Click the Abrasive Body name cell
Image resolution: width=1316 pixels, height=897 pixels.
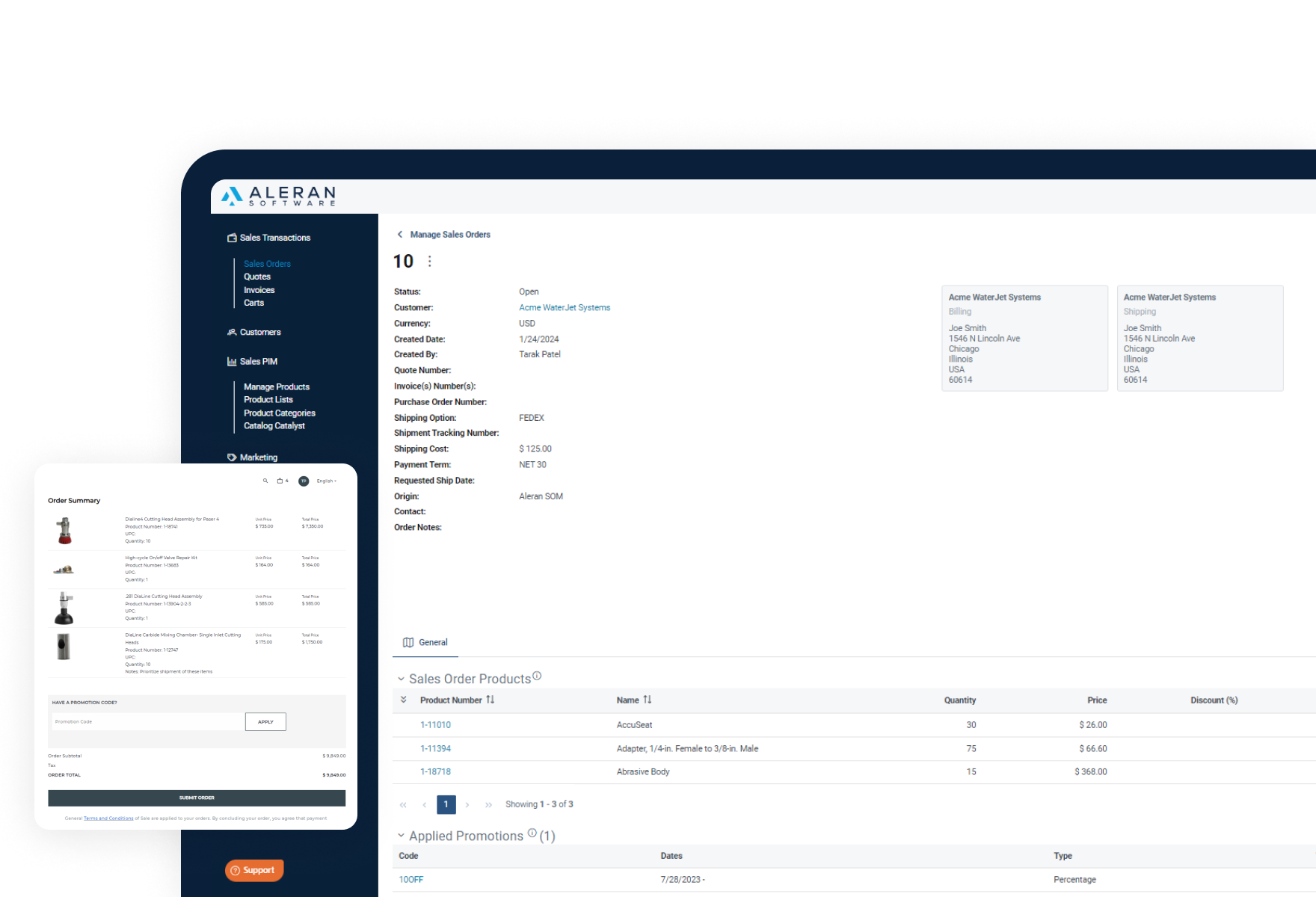pyautogui.click(x=643, y=771)
